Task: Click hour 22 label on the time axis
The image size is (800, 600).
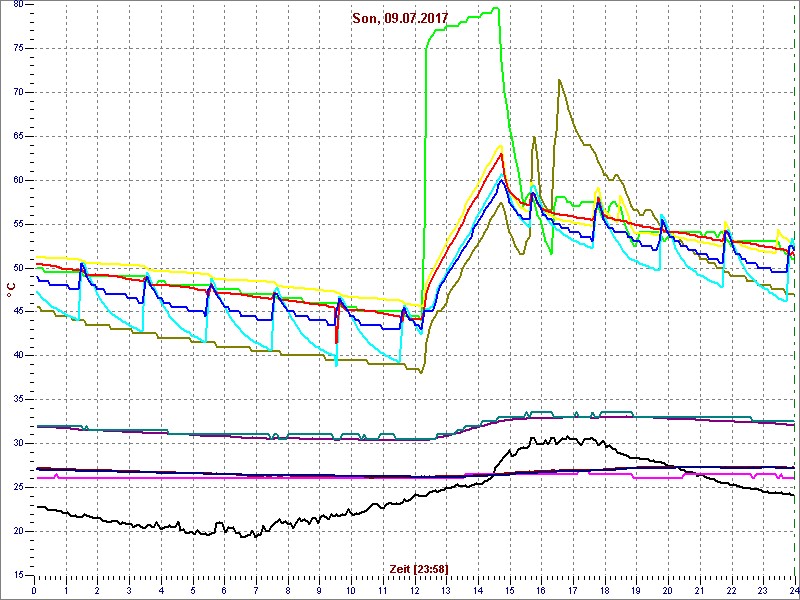Action: click(x=732, y=589)
